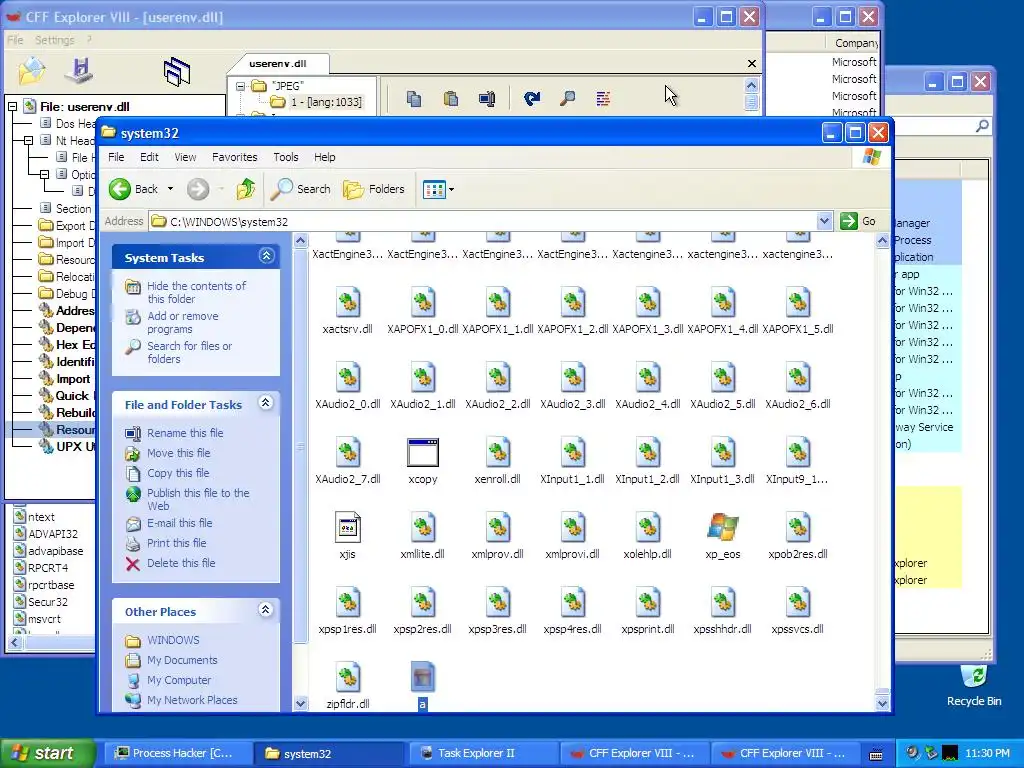This screenshot has width=1024, height=768.
Task: Click Add or remove programs link
Action: pos(182,322)
